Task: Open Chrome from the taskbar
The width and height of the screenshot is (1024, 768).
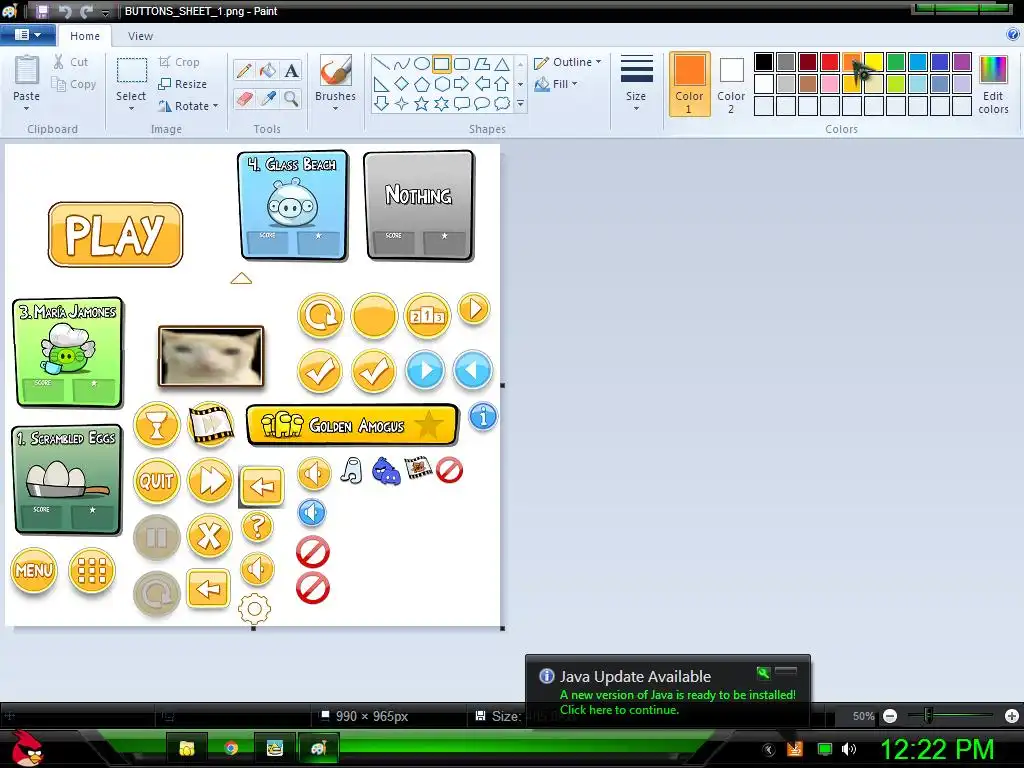Action: pyautogui.click(x=231, y=748)
